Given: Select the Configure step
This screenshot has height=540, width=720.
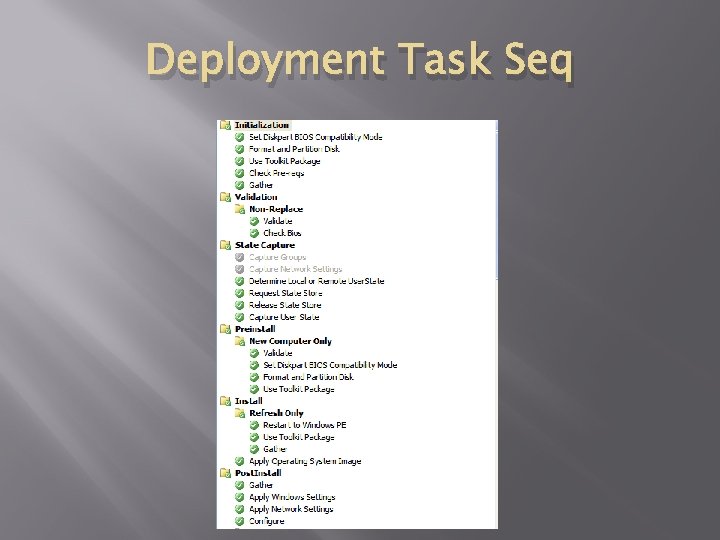Looking at the screenshot, I should 266,521.
